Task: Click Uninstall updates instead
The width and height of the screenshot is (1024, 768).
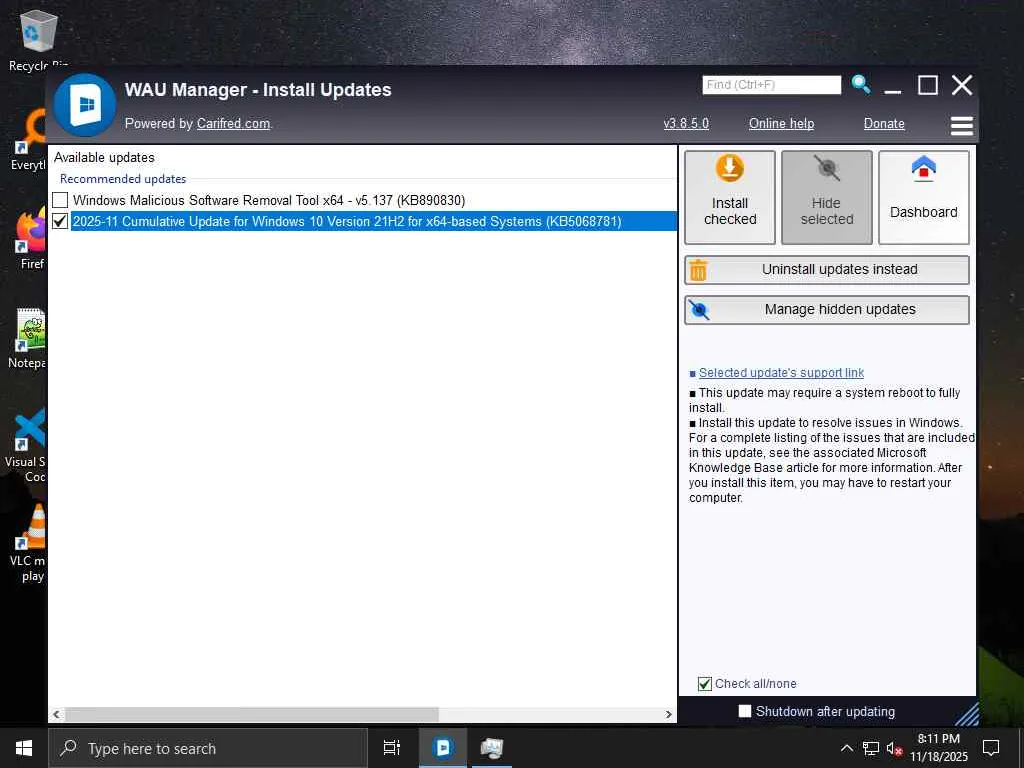Action: [826, 270]
